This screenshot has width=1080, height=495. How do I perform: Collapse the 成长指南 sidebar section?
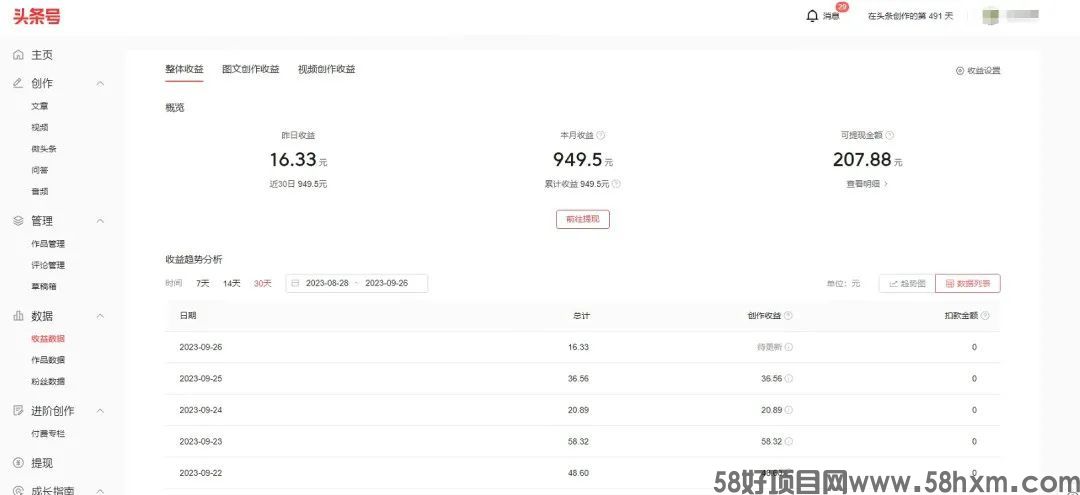100,490
